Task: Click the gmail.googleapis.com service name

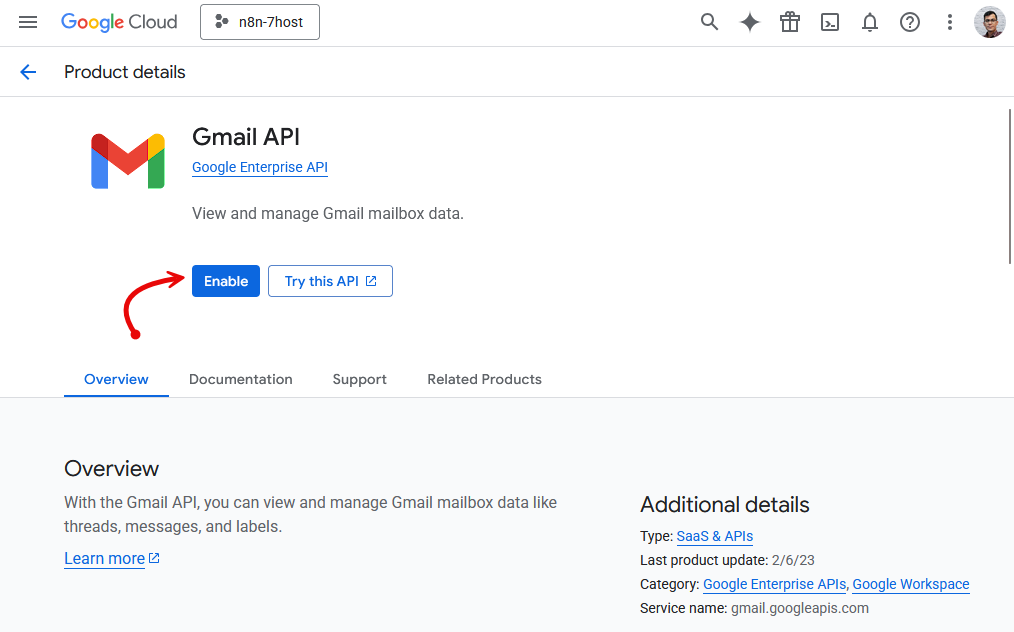Action: [x=799, y=608]
